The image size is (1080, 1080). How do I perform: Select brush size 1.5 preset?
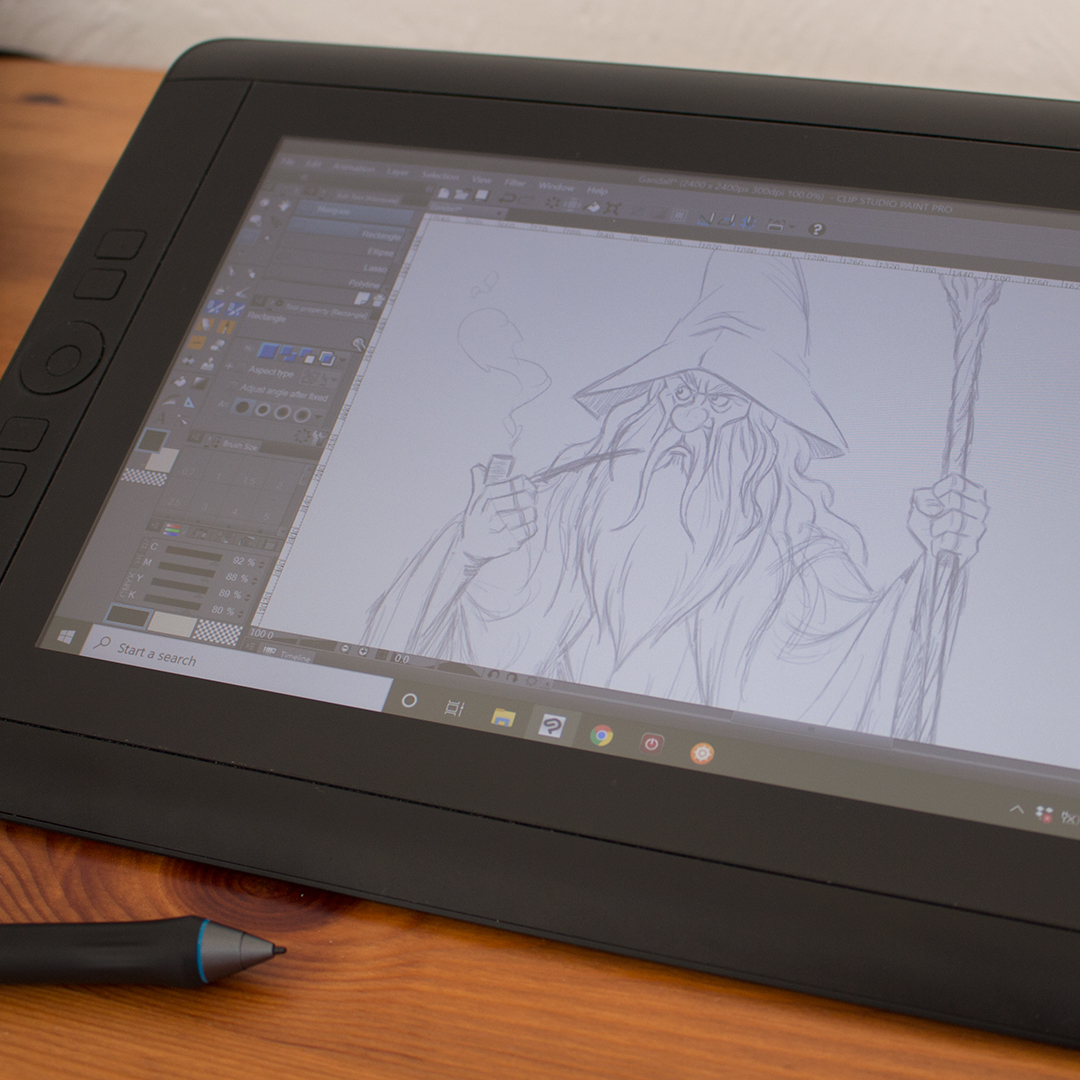point(251,481)
